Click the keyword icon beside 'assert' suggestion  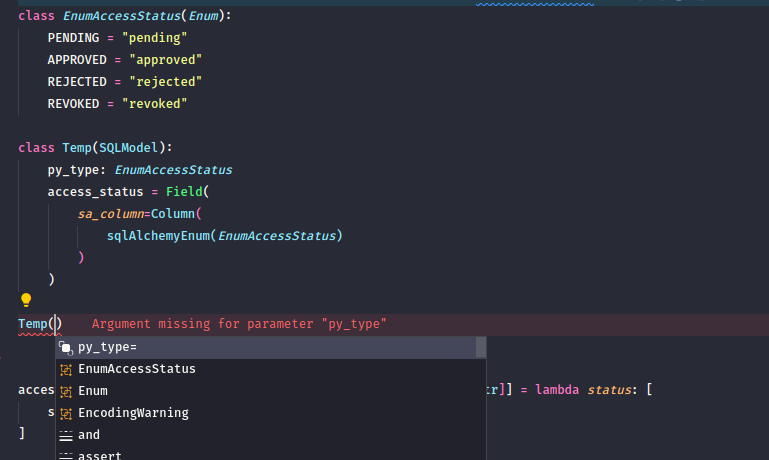pos(66,455)
